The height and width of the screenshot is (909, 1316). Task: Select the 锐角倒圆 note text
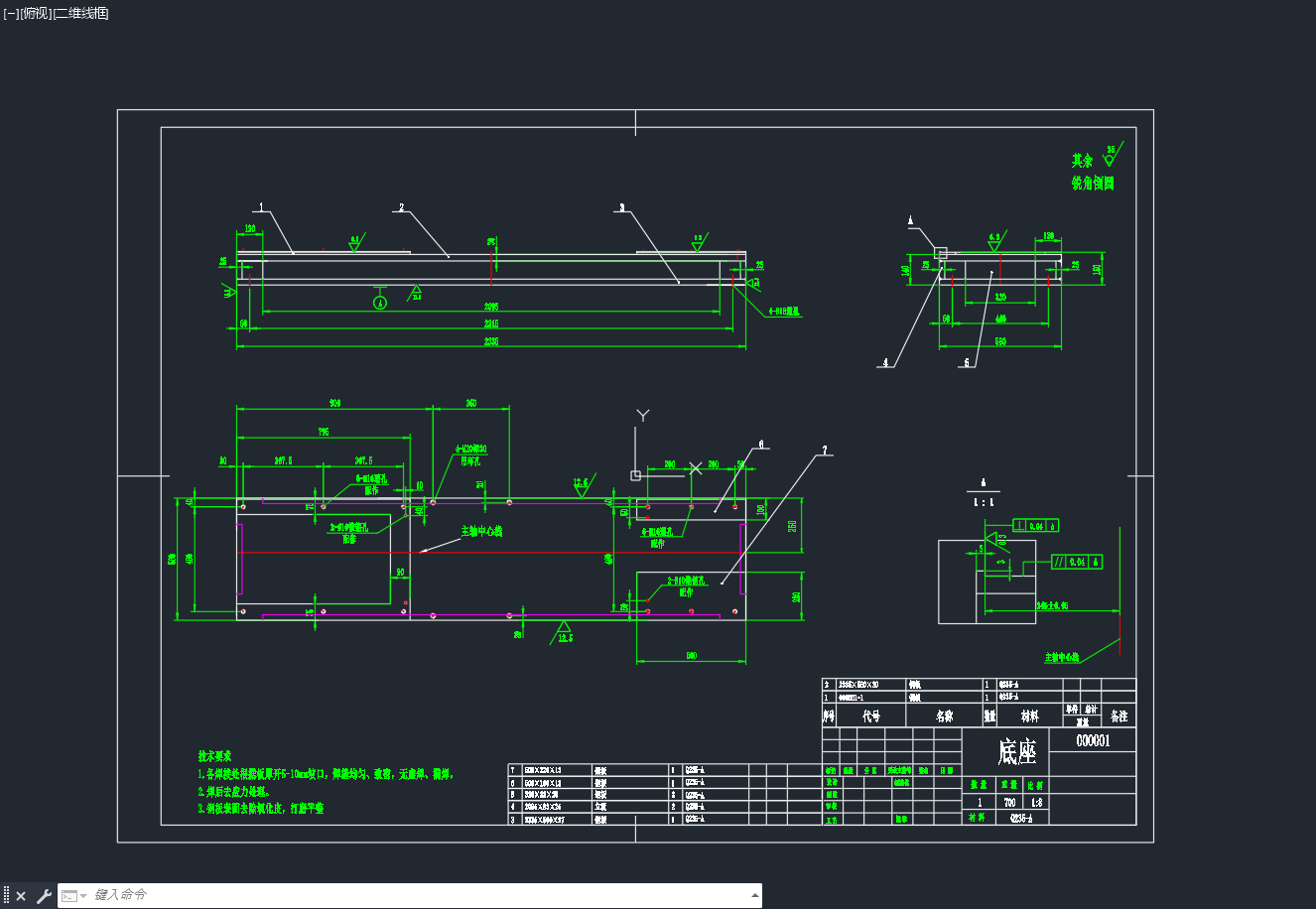pyautogui.click(x=1093, y=184)
